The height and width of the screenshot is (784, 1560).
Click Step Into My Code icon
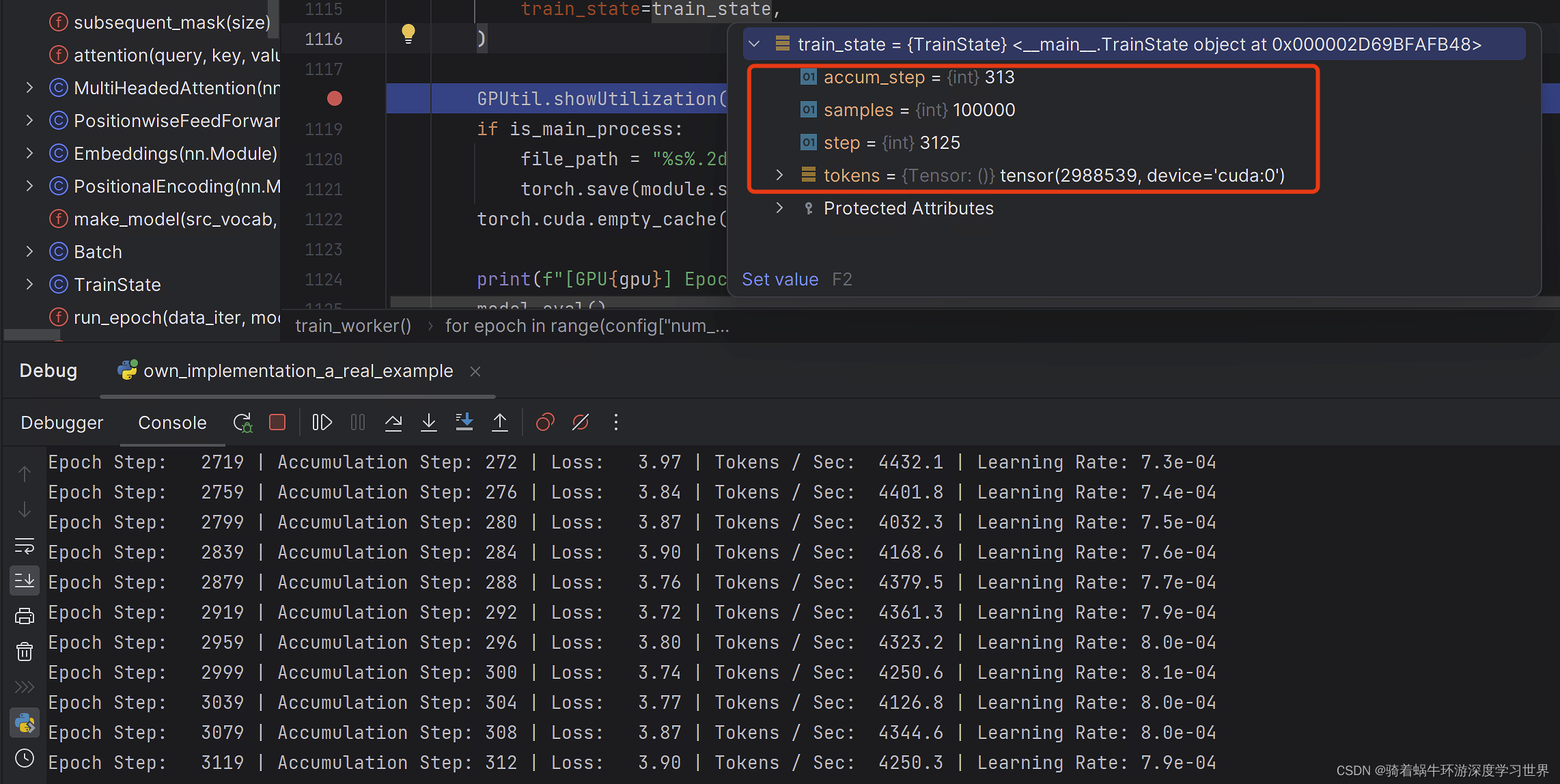tap(464, 423)
